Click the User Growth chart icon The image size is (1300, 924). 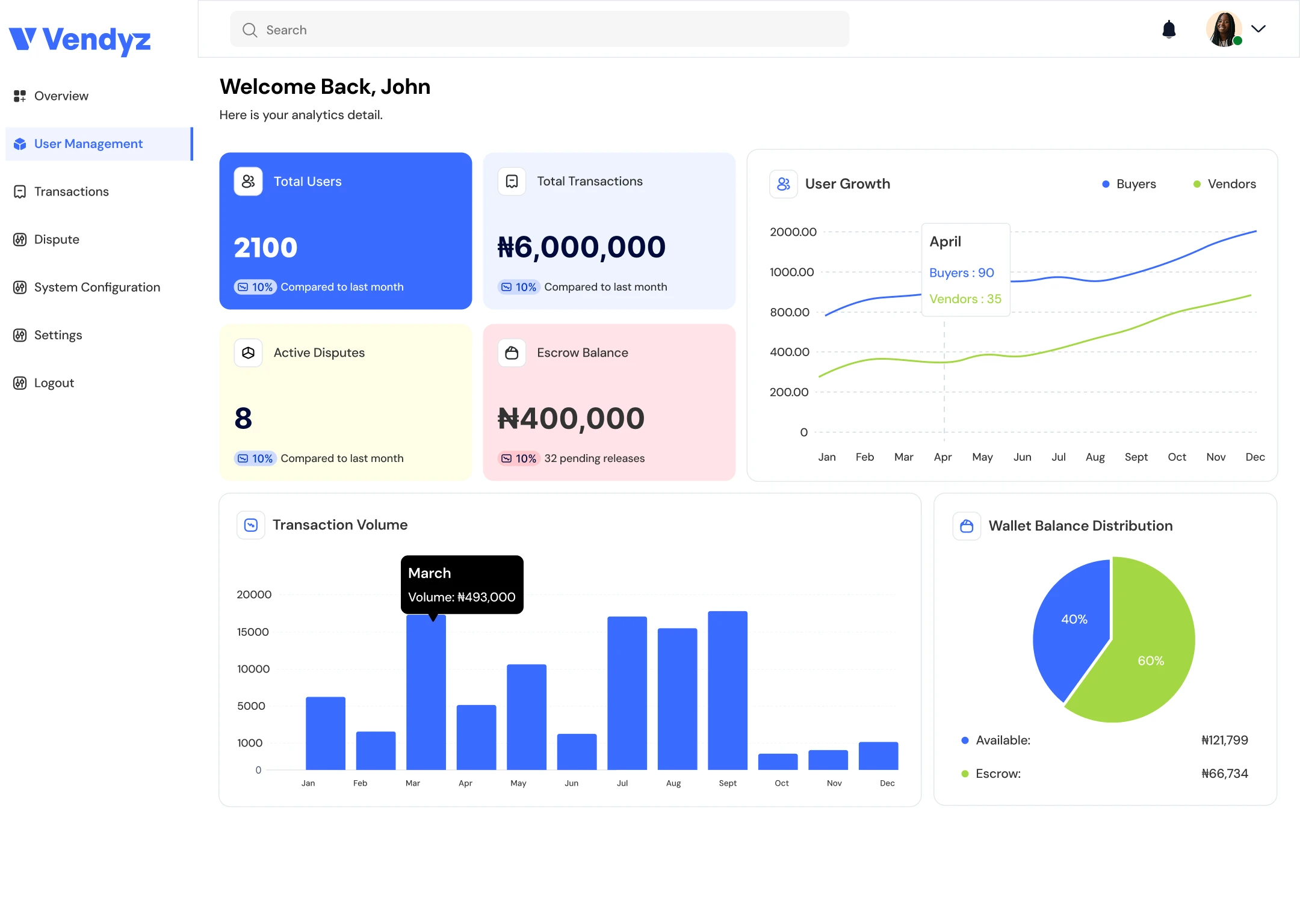[x=783, y=184]
